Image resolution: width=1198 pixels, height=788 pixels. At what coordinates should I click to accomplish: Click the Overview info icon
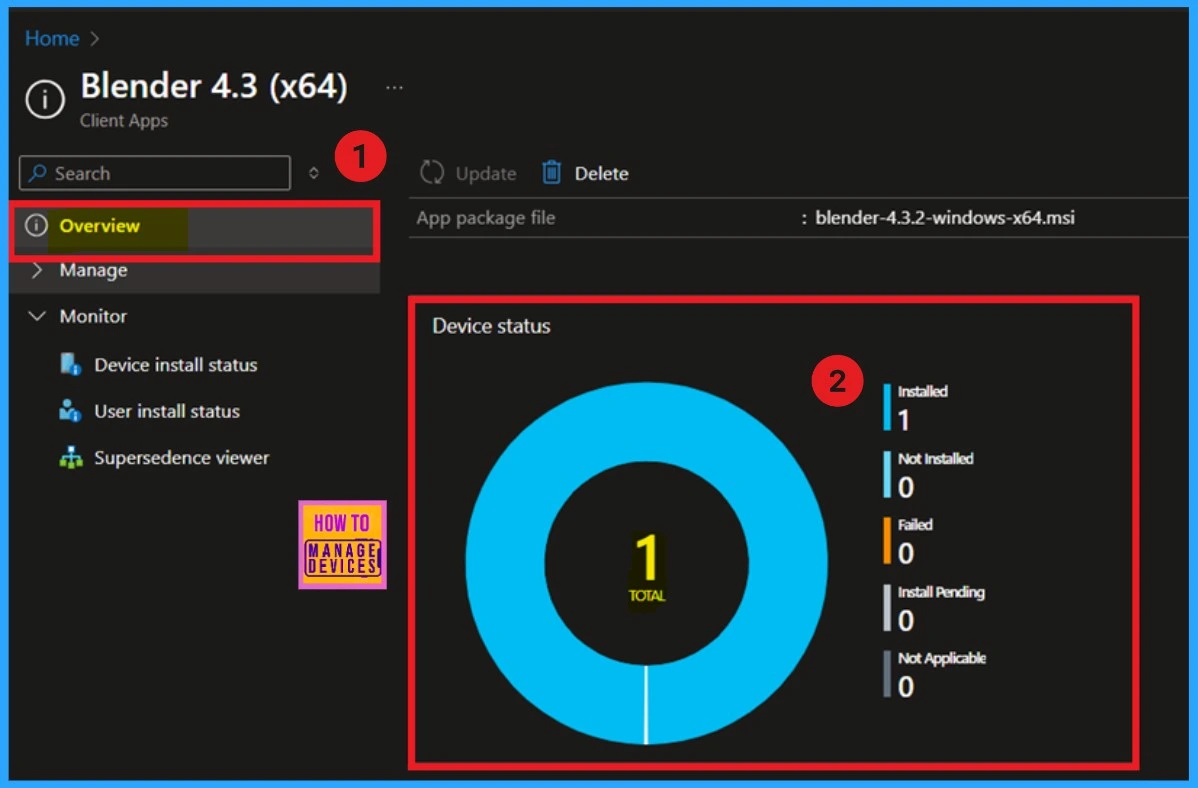click(36, 225)
